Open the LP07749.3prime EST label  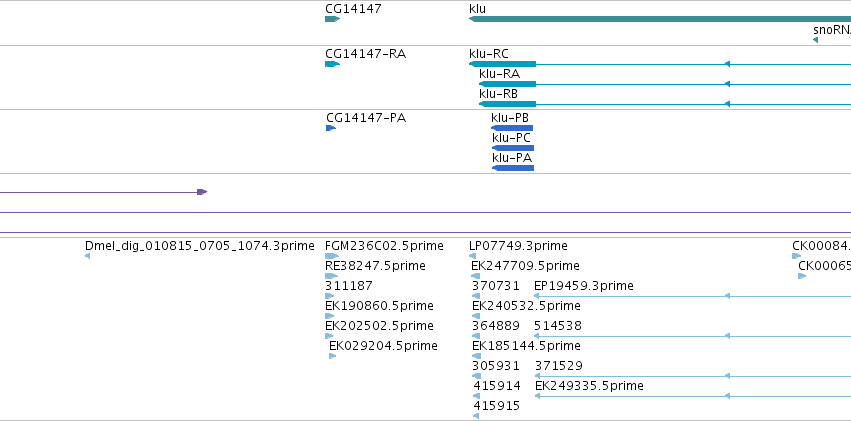[x=518, y=246]
